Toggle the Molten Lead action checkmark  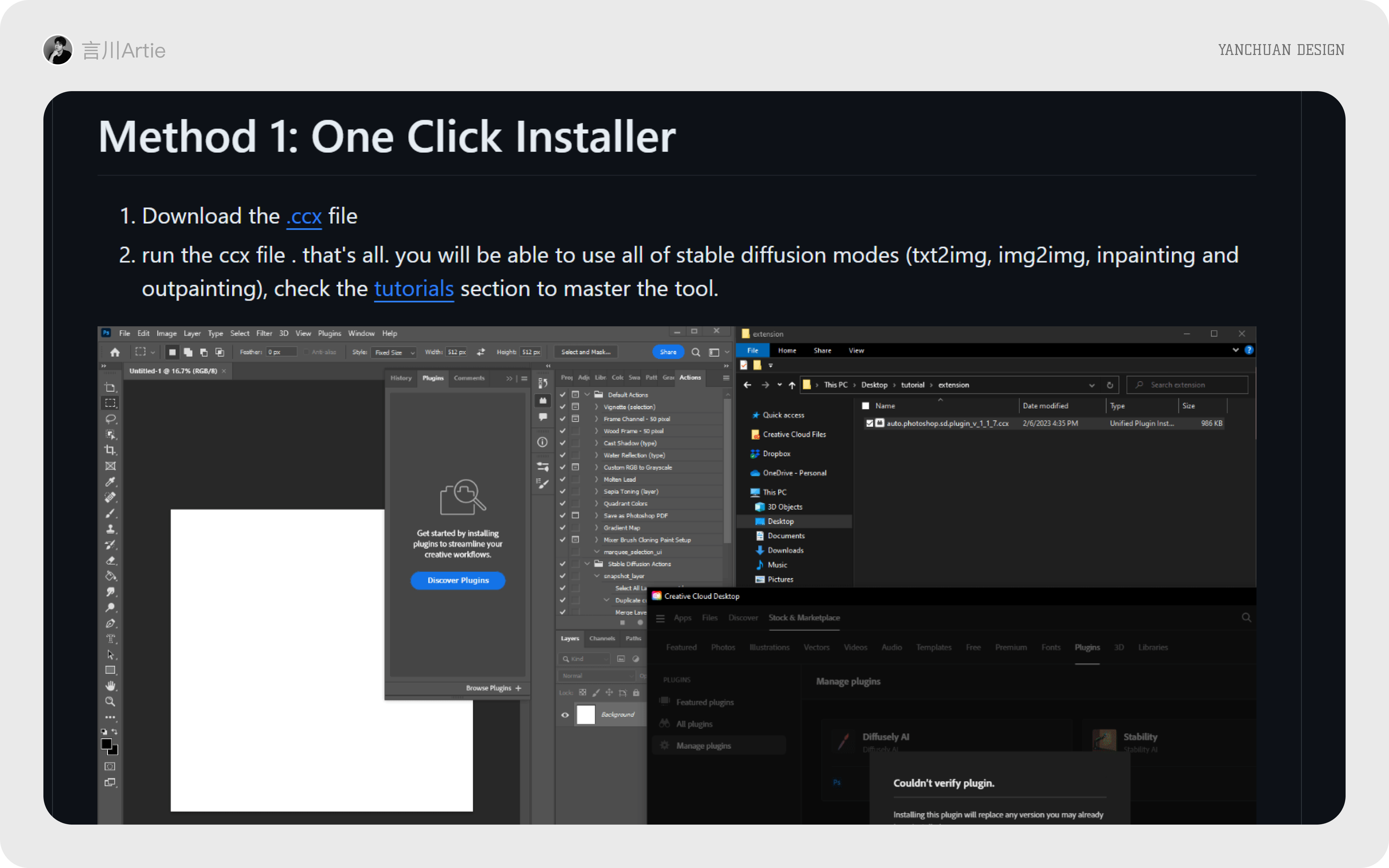(x=562, y=479)
